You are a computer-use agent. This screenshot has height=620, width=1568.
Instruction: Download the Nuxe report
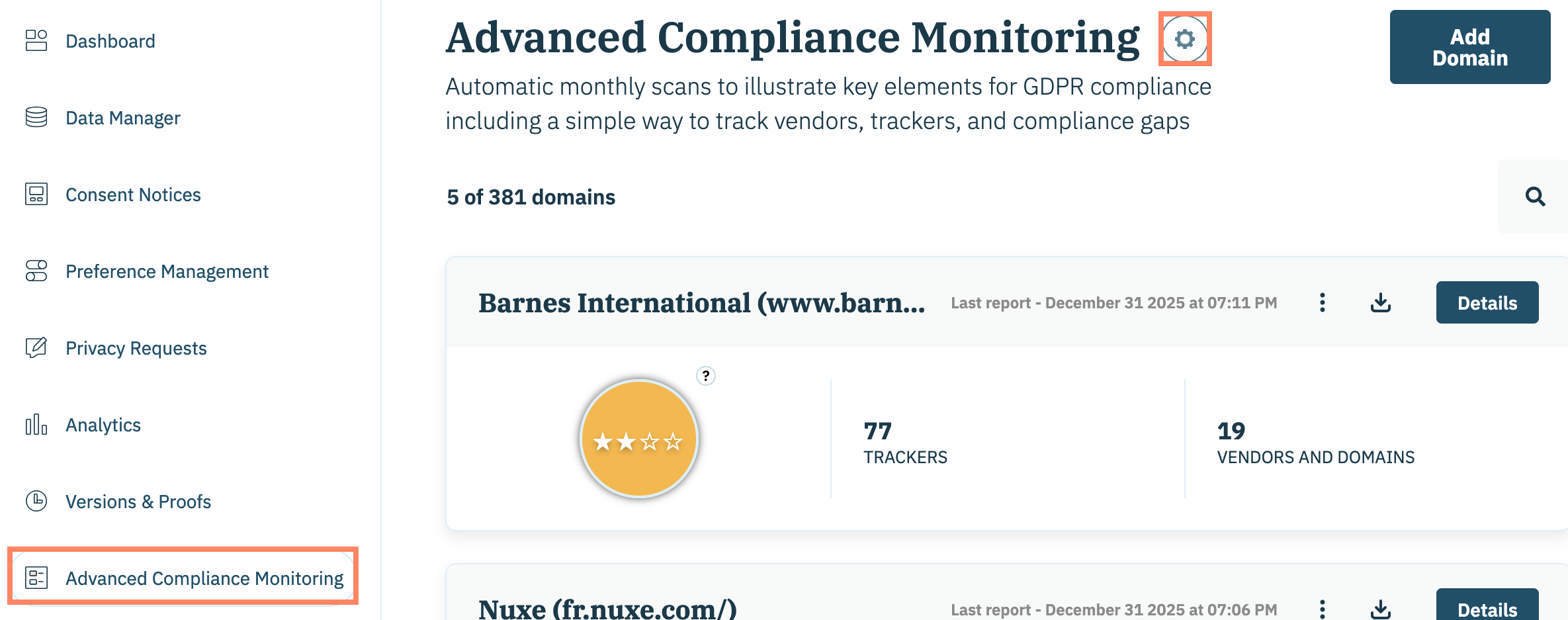1380,608
